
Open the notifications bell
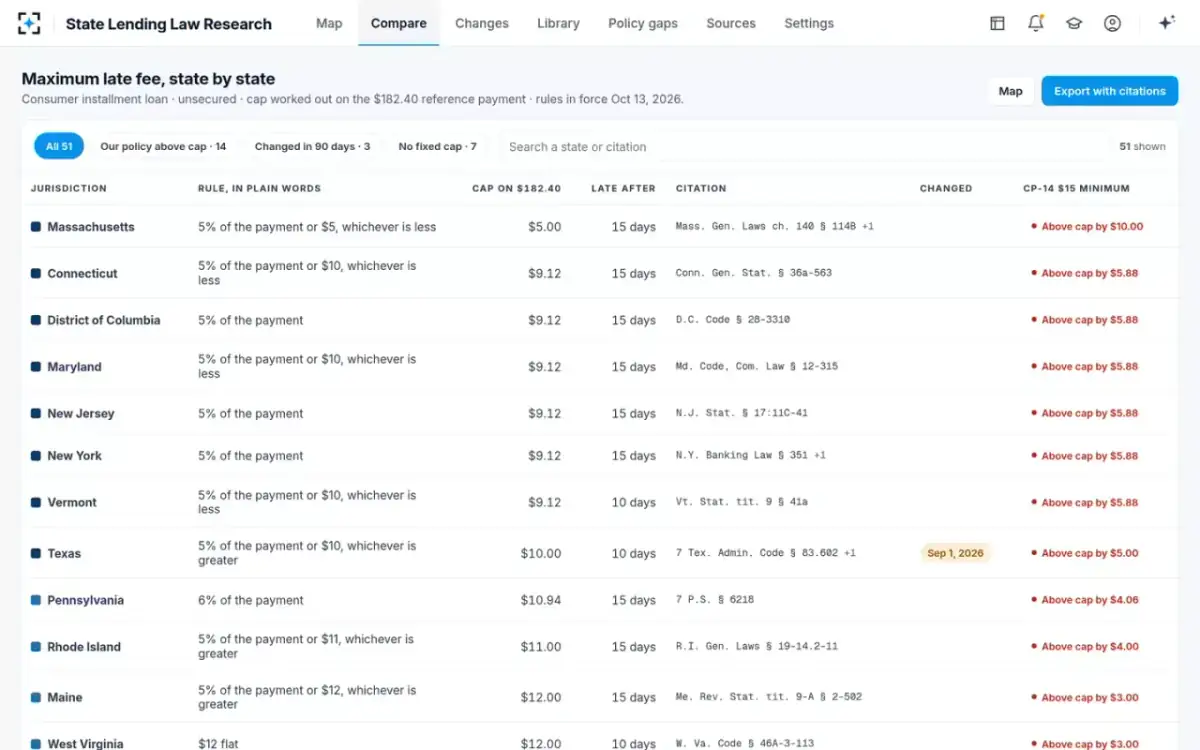point(1036,23)
